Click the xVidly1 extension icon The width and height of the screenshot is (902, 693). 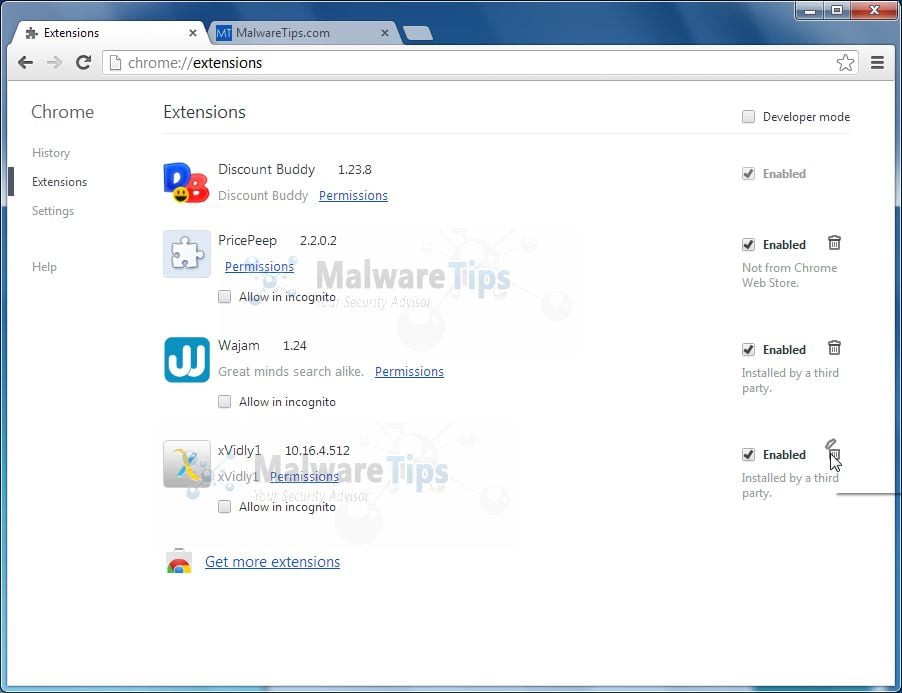pos(187,464)
